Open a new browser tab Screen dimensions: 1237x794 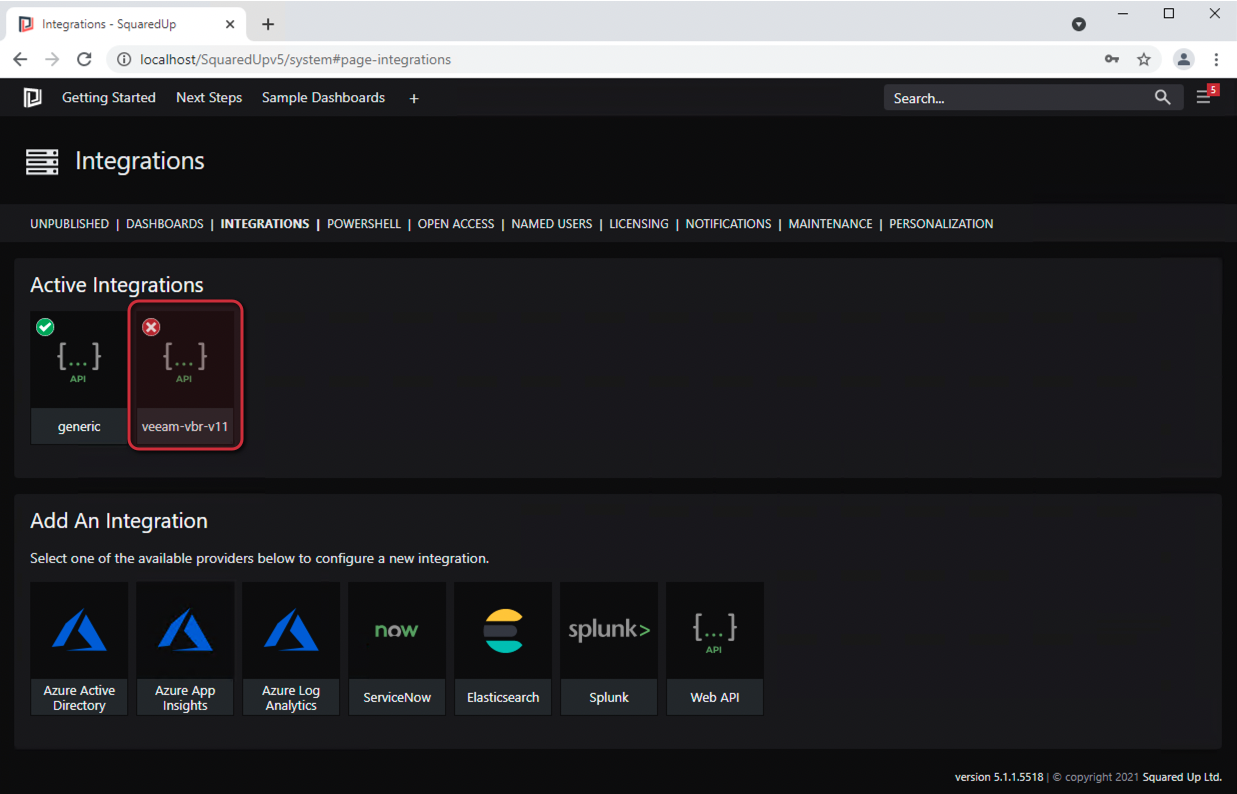coord(268,24)
